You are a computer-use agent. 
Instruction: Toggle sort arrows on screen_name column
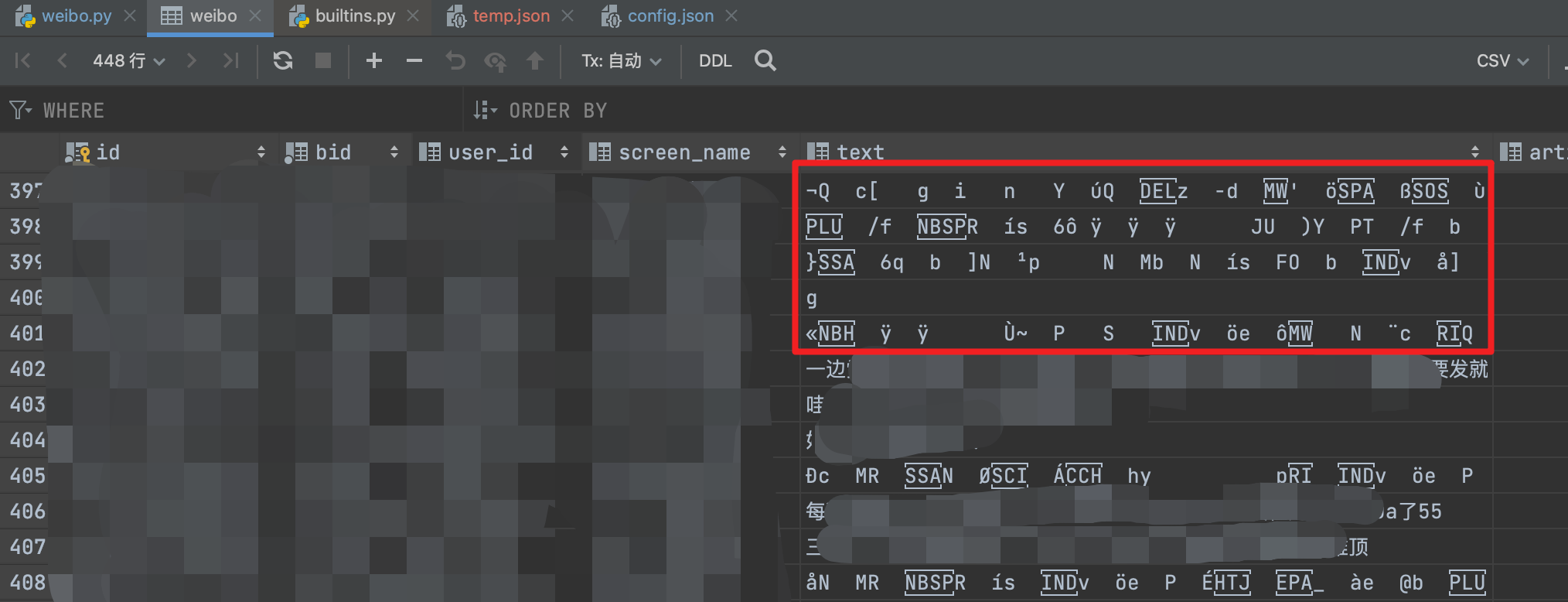point(782,152)
